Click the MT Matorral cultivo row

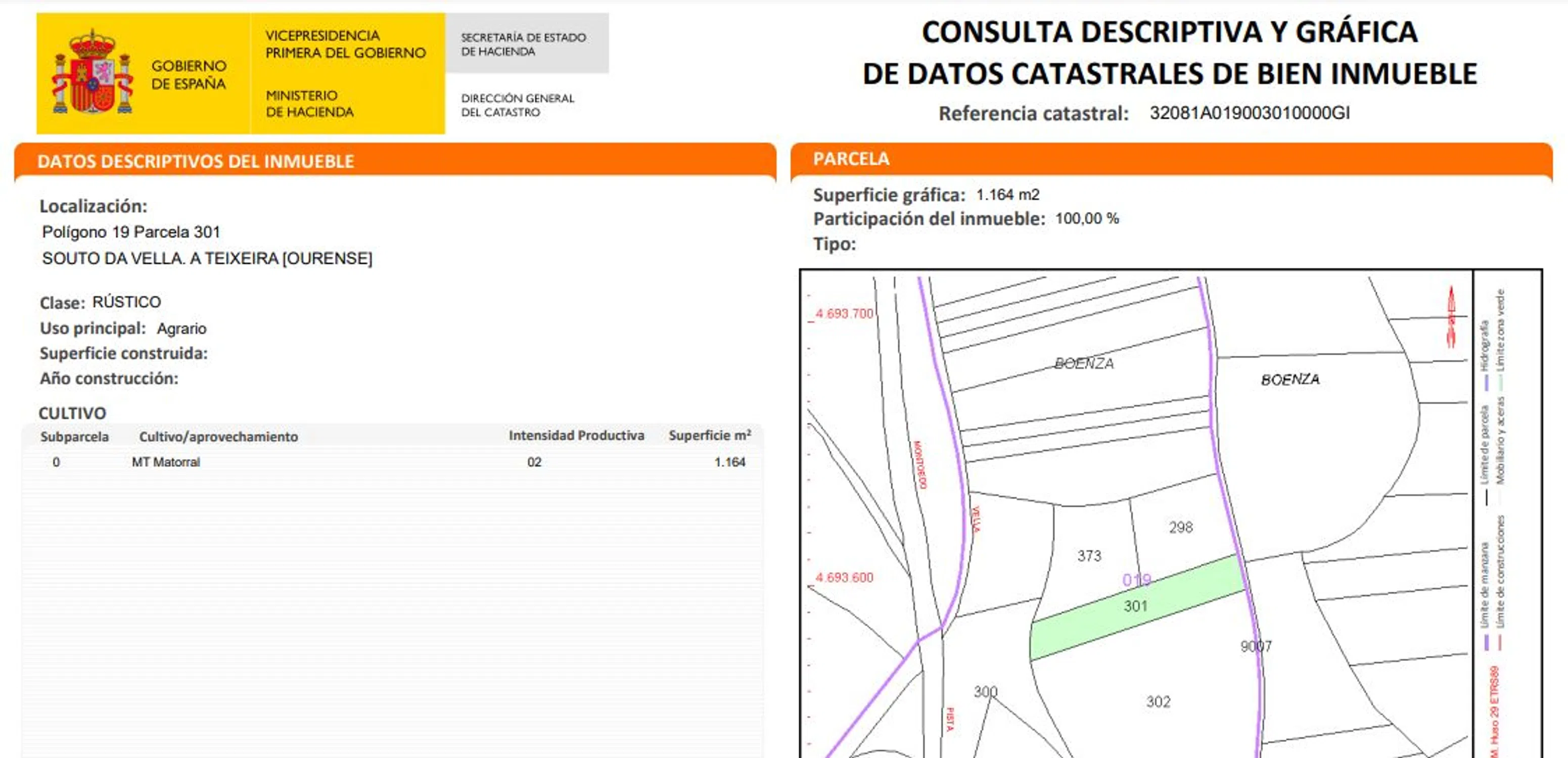166,462
